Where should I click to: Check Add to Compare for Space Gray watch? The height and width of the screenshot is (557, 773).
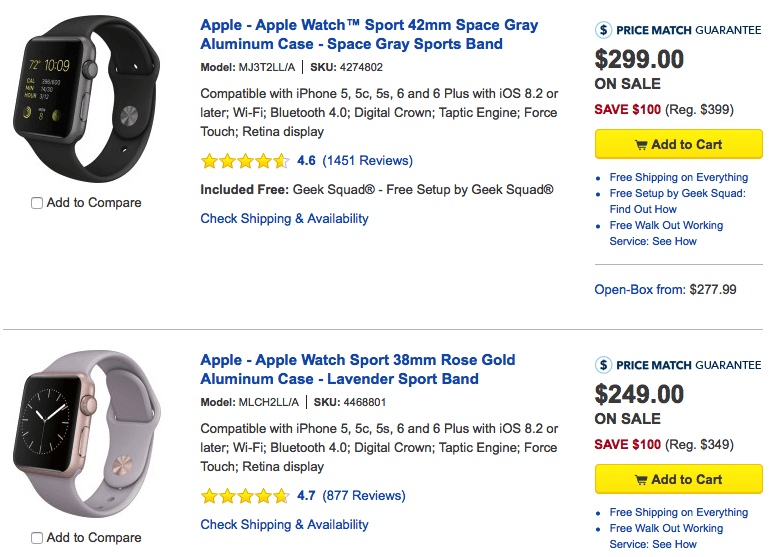37,203
